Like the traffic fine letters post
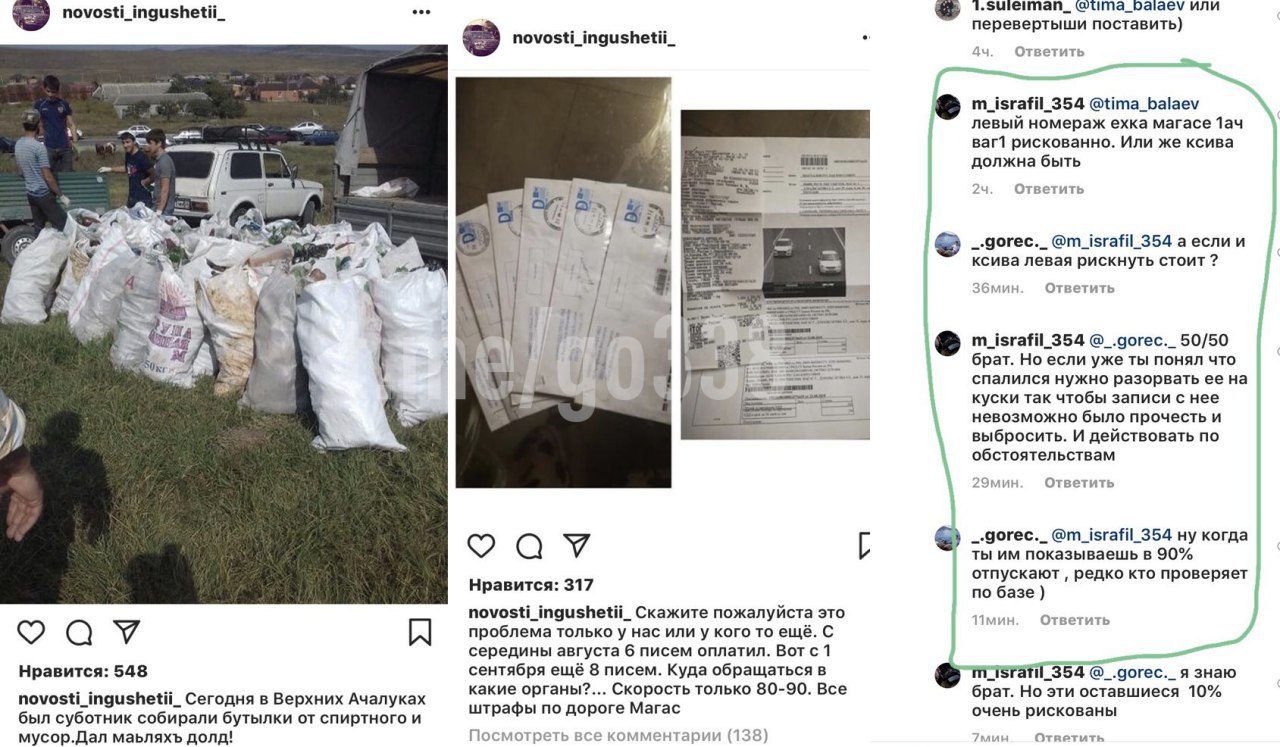 tap(482, 545)
